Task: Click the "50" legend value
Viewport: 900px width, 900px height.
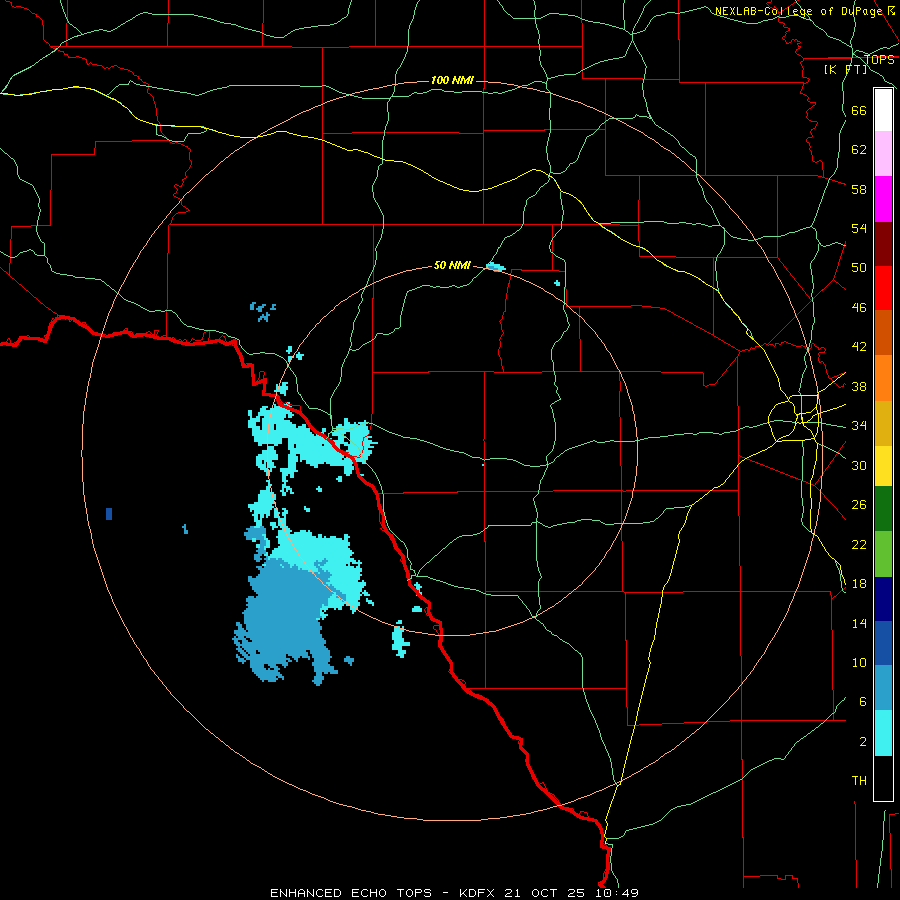Action: click(859, 267)
